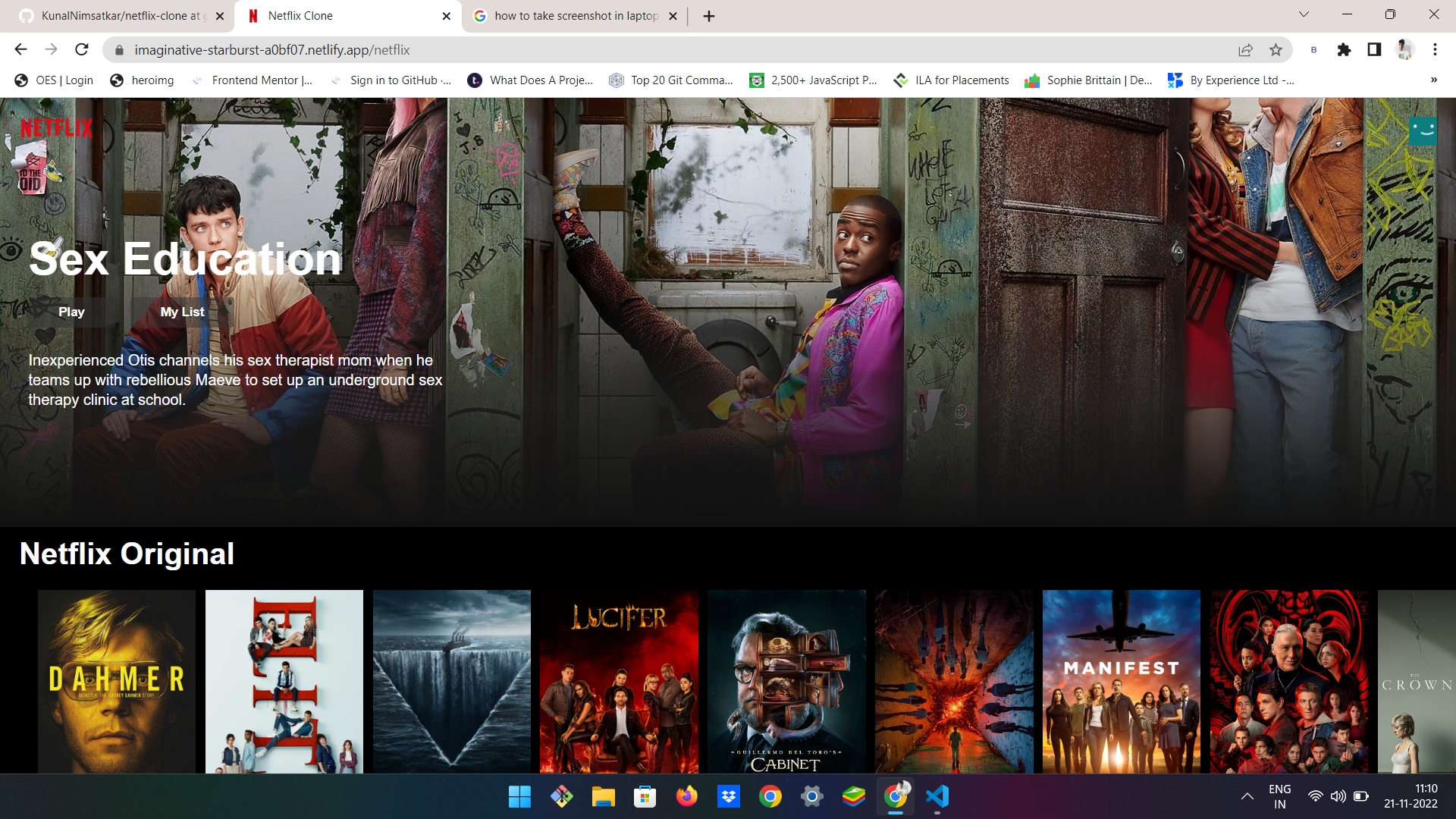Viewport: 1456px width, 819px height.
Task: Bookmark this page with star icon
Action: (x=1276, y=50)
